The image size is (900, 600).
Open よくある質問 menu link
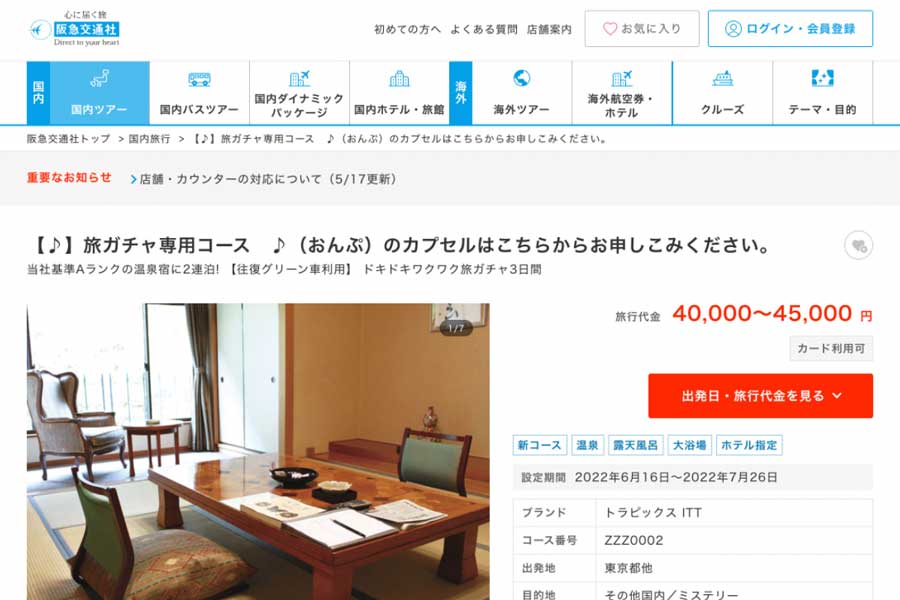pos(483,29)
